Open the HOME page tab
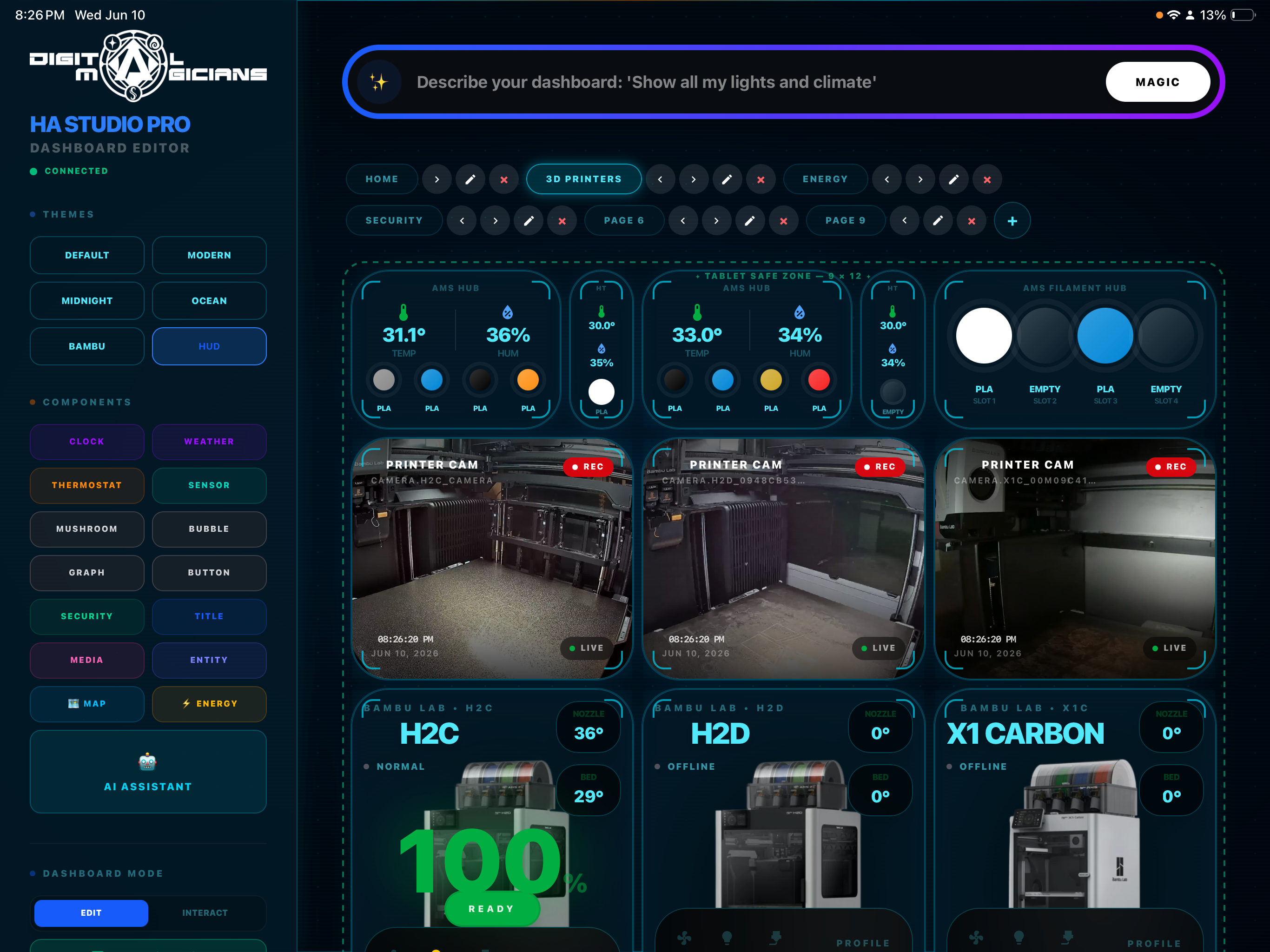 382,180
